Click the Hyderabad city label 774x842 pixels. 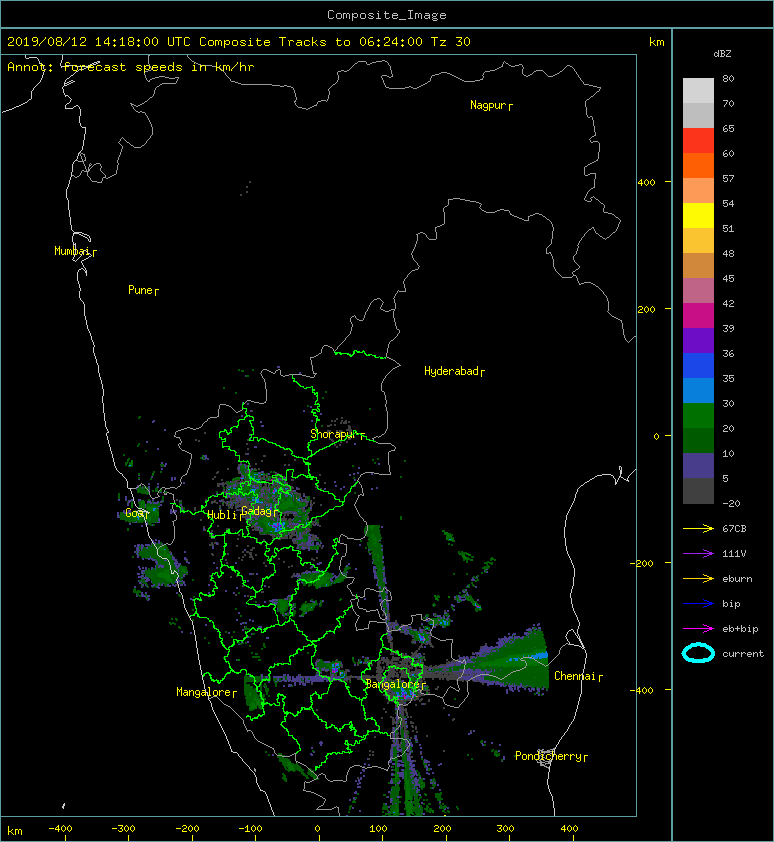pos(451,371)
